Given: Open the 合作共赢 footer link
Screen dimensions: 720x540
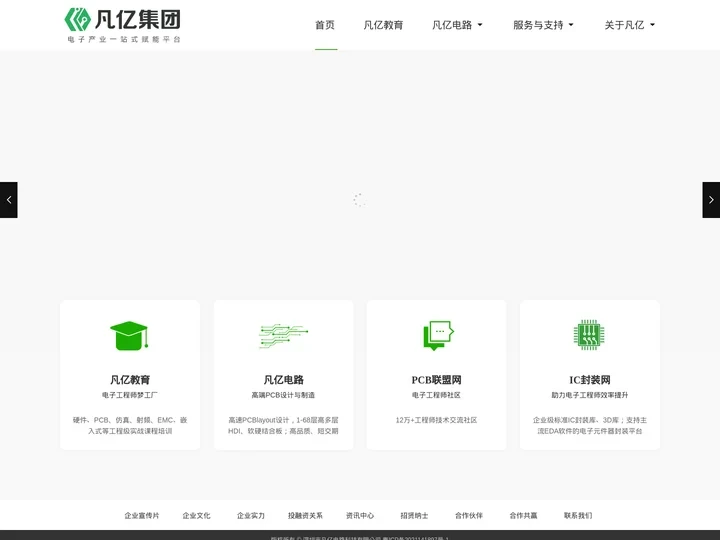Looking at the screenshot, I should [x=523, y=516].
